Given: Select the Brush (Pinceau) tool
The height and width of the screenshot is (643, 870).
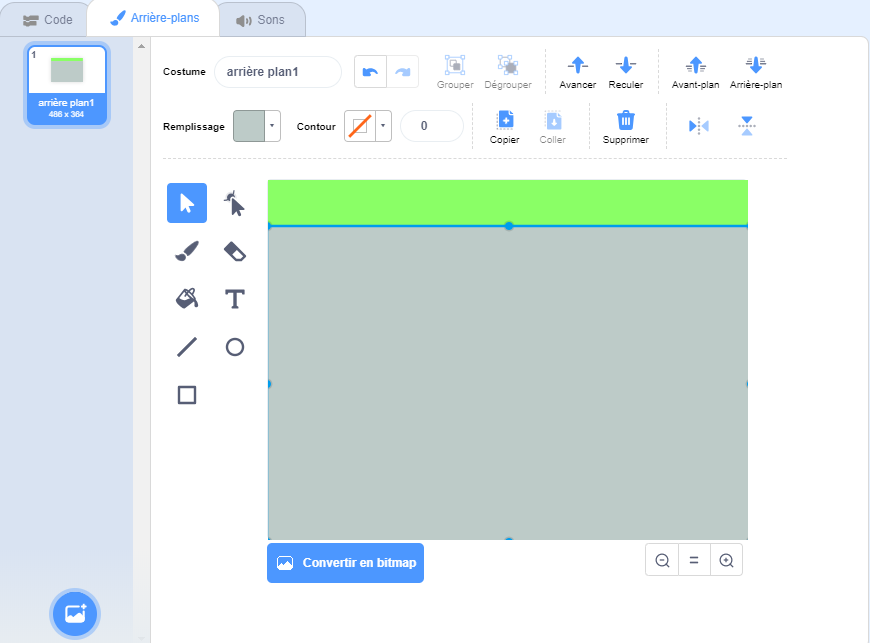Looking at the screenshot, I should (187, 251).
